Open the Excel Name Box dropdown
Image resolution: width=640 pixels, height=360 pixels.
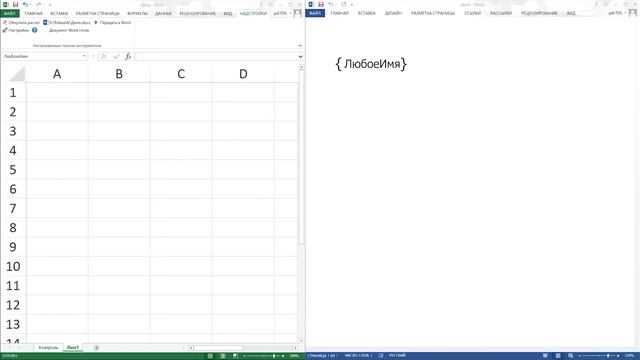(84, 56)
